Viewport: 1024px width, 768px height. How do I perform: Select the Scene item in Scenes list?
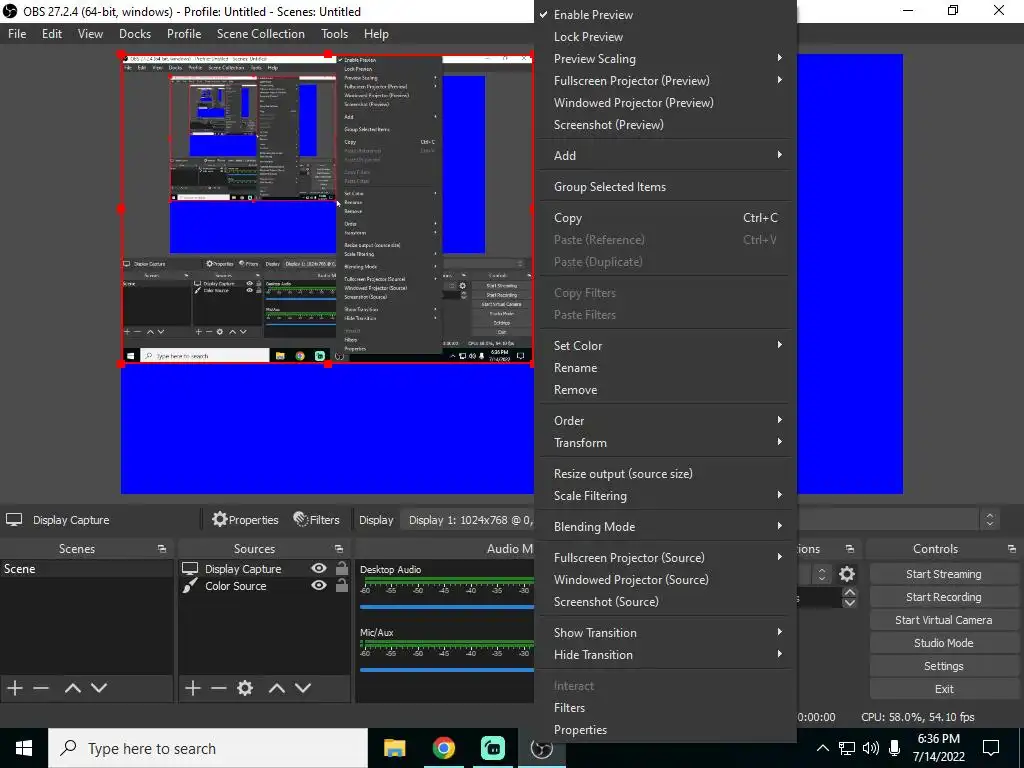coord(87,569)
